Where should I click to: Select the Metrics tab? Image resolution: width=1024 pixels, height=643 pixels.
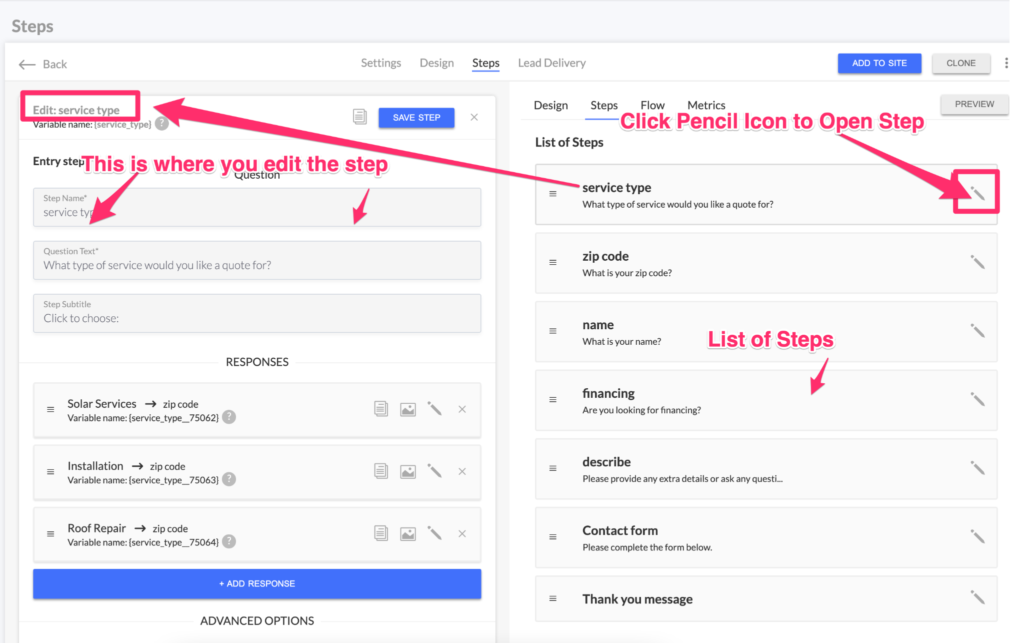(x=706, y=104)
